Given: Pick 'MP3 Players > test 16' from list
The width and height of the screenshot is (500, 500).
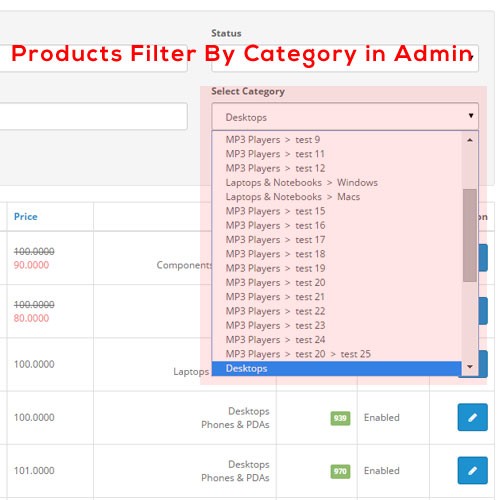Looking at the screenshot, I should [337, 226].
